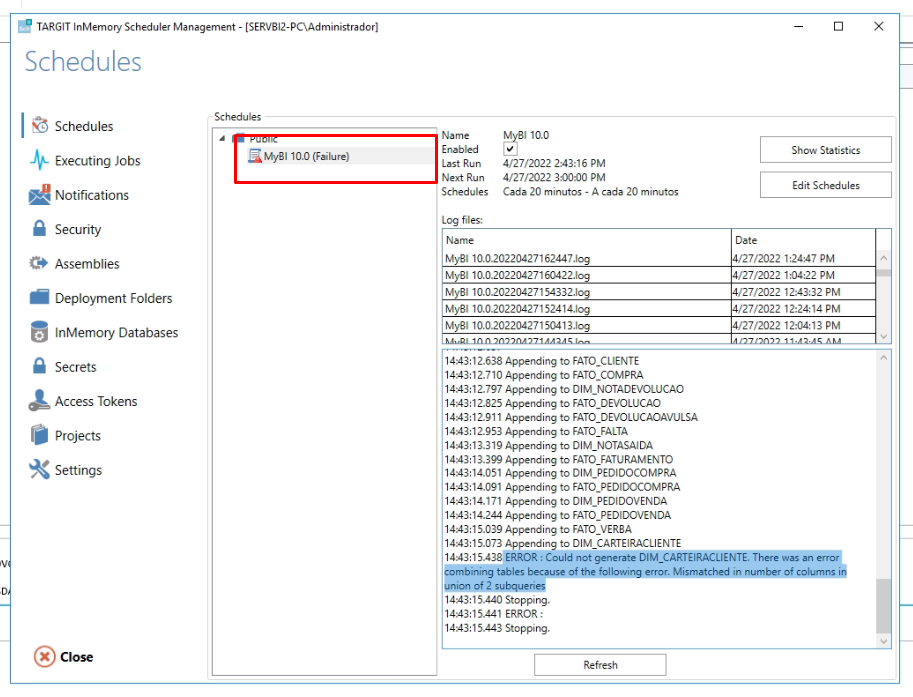Toggle the Enabled checkbox for MyBI 10.0

pos(509,149)
